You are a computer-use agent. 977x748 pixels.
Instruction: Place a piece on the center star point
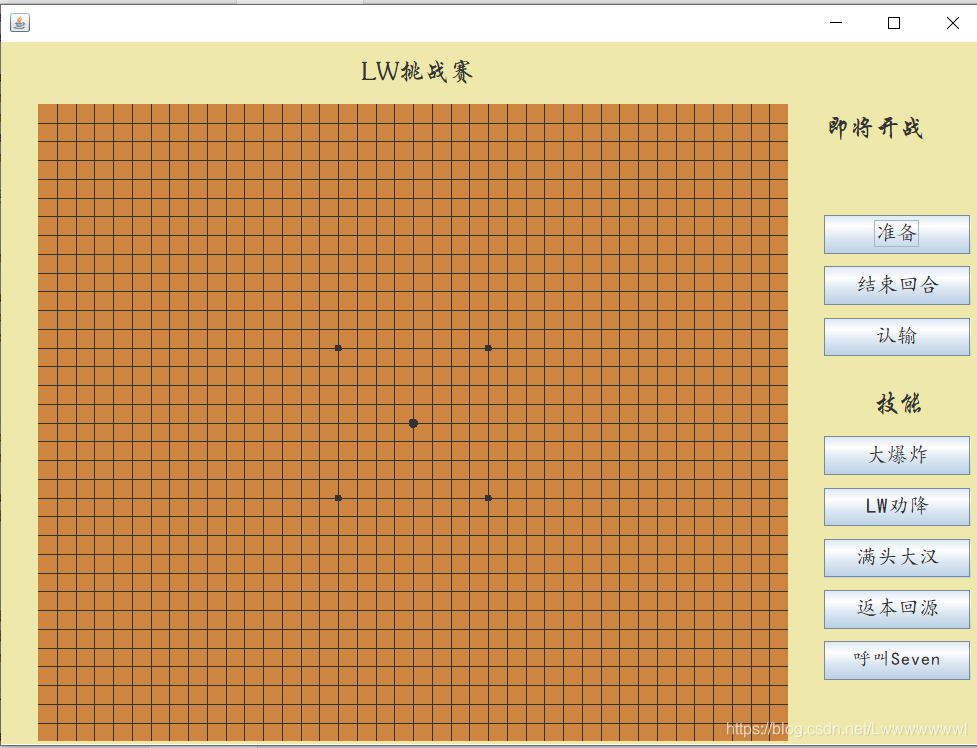tap(413, 423)
